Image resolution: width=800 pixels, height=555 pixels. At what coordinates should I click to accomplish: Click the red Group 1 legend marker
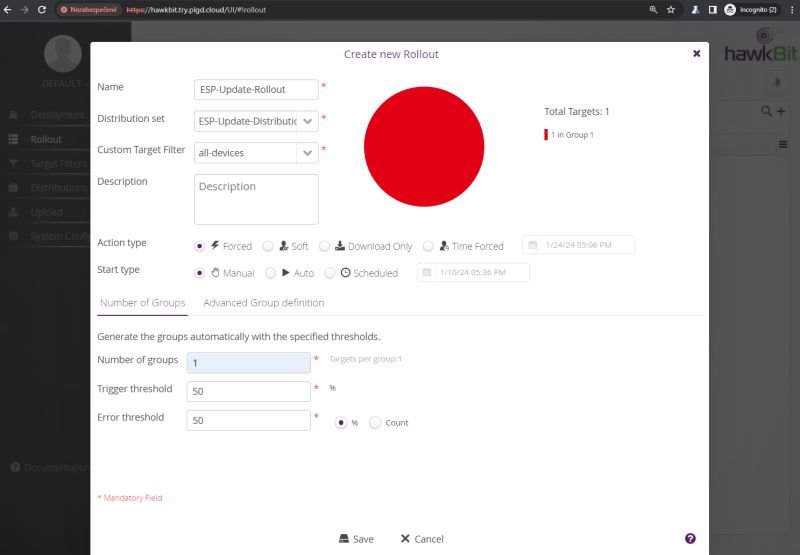click(546, 135)
